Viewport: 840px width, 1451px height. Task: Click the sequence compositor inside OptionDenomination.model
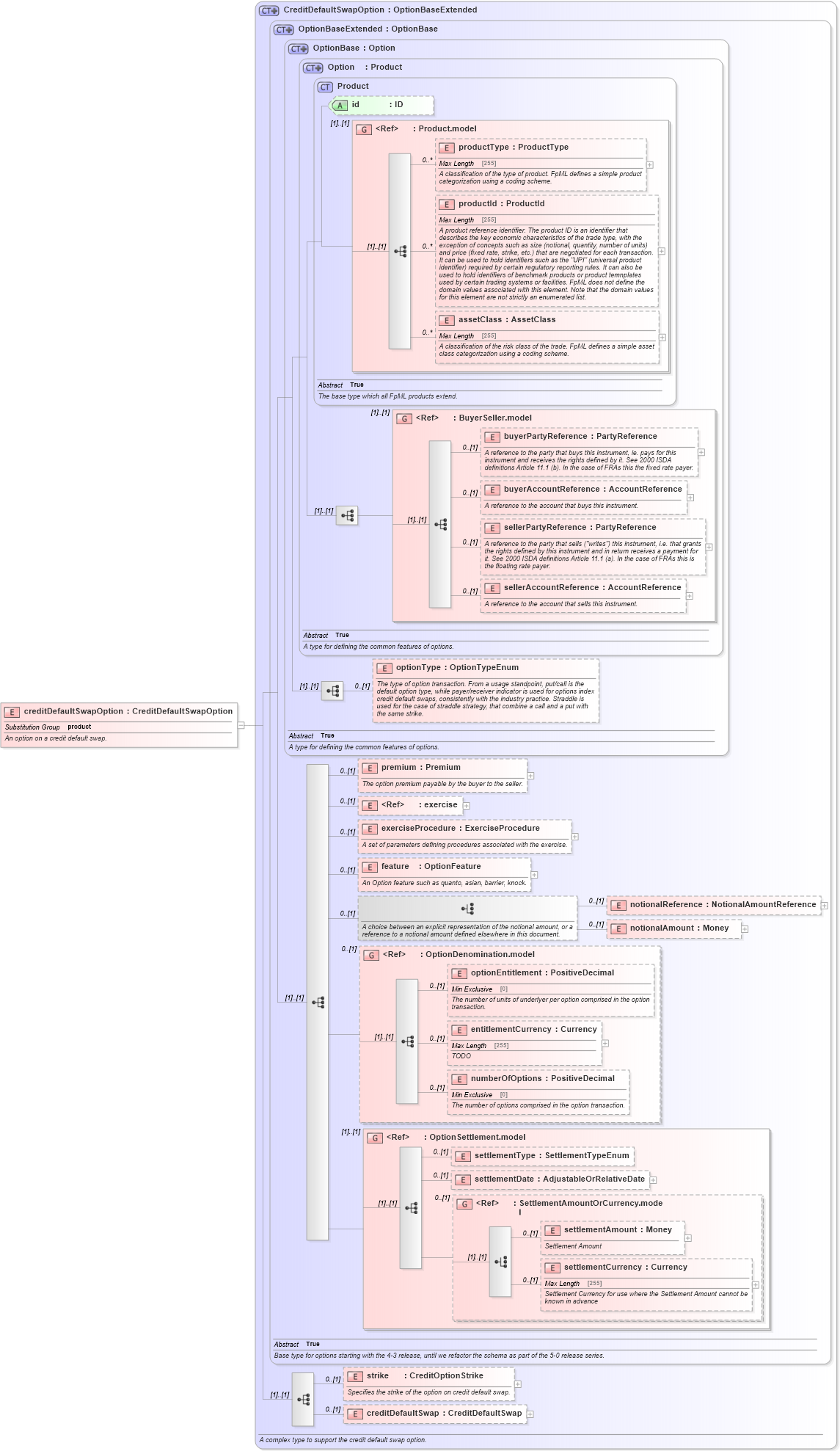point(407,1041)
